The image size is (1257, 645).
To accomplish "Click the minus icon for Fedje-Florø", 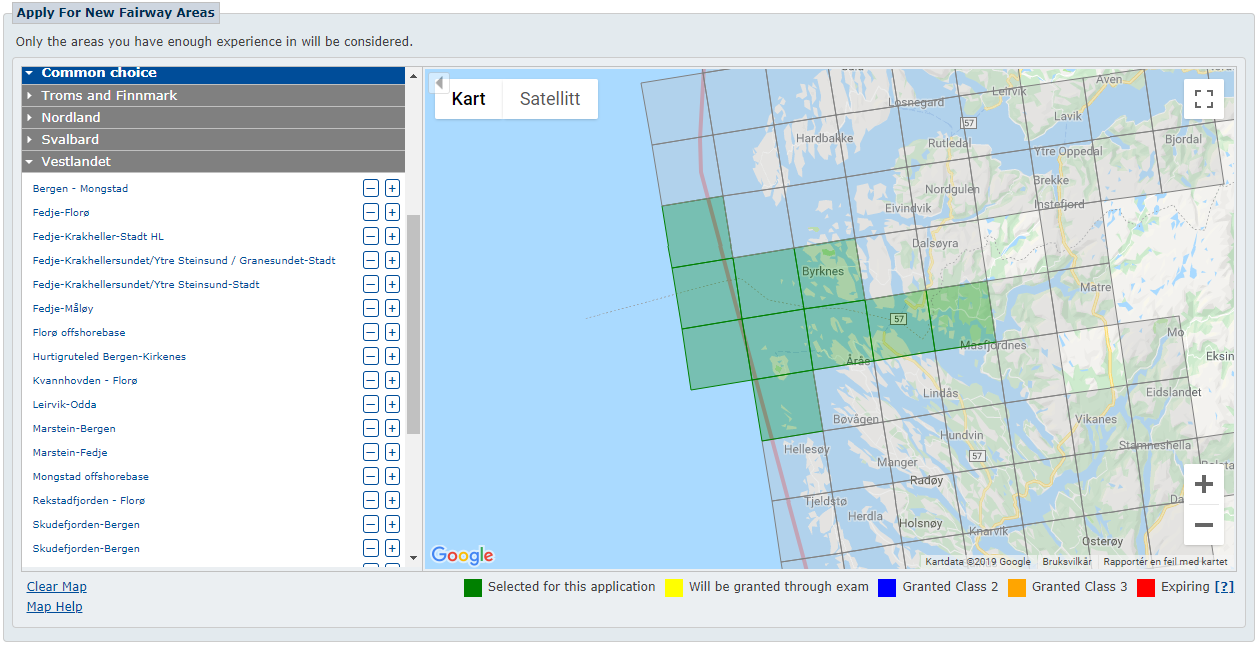I will click(371, 212).
